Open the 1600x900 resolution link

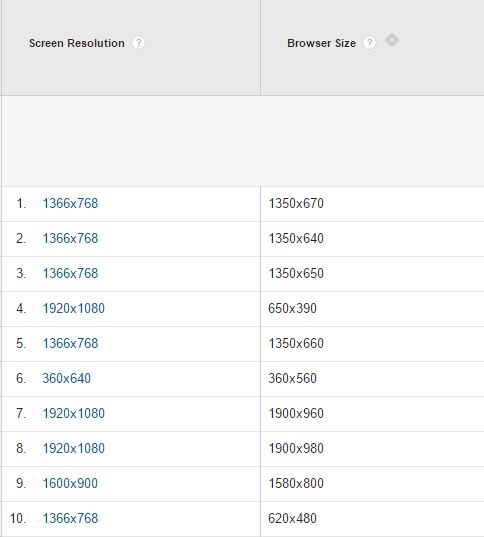point(70,484)
